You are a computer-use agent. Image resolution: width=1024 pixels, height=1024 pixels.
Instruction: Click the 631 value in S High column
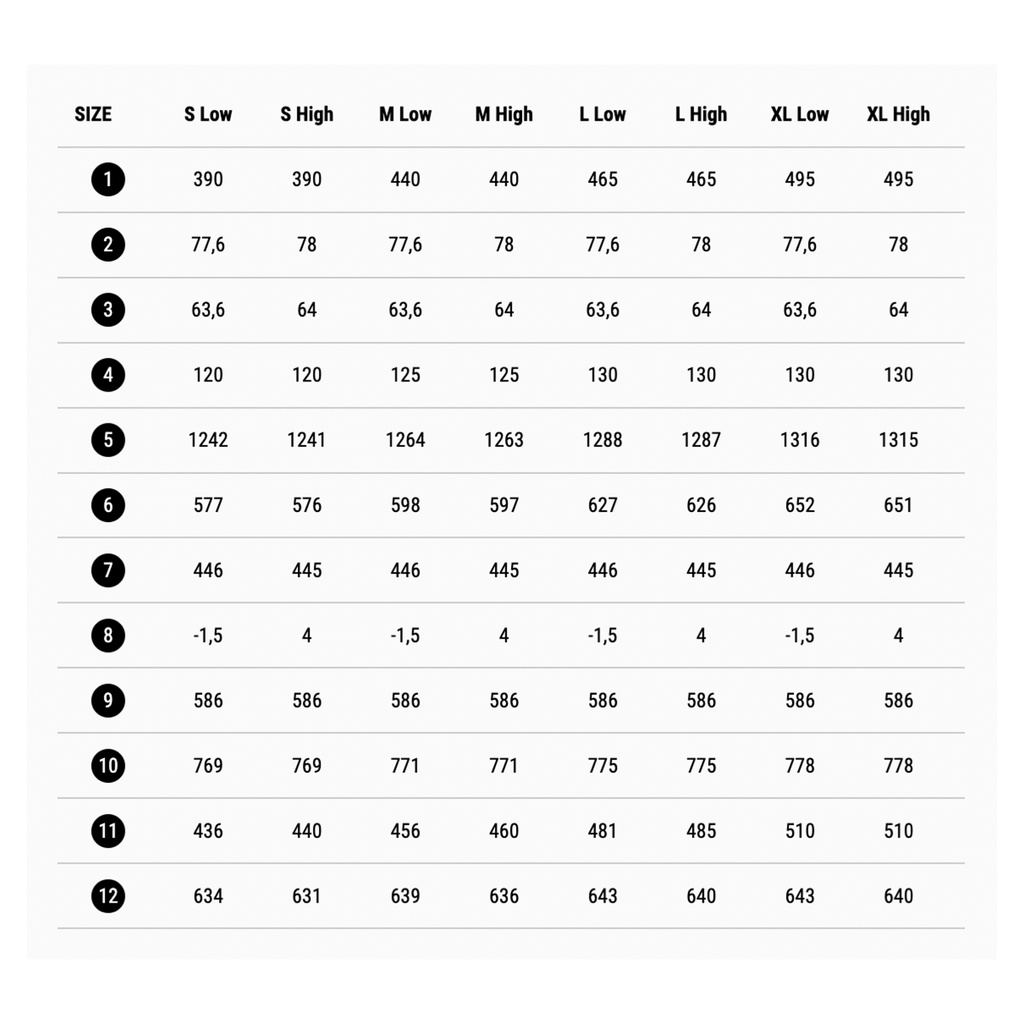[306, 896]
